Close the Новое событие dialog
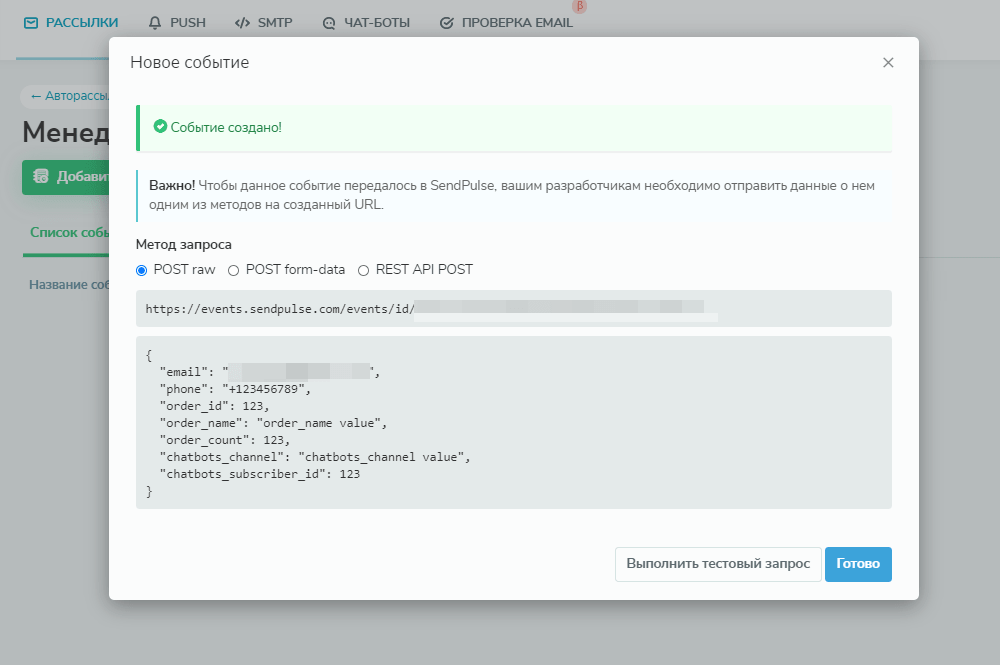The height and width of the screenshot is (665, 1000). coord(887,62)
